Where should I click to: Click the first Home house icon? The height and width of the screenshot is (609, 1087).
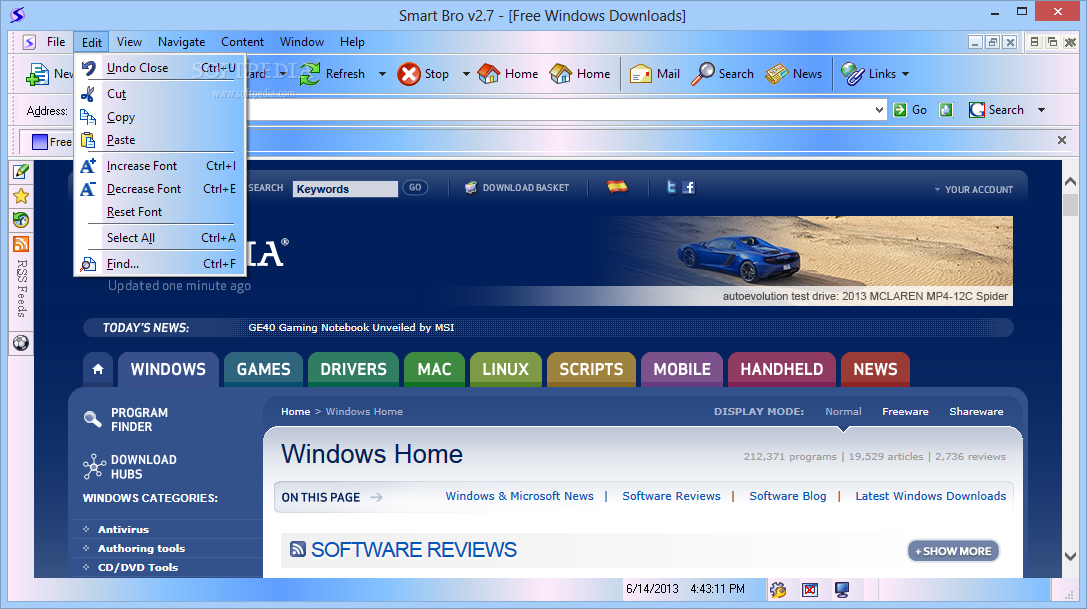pos(489,74)
